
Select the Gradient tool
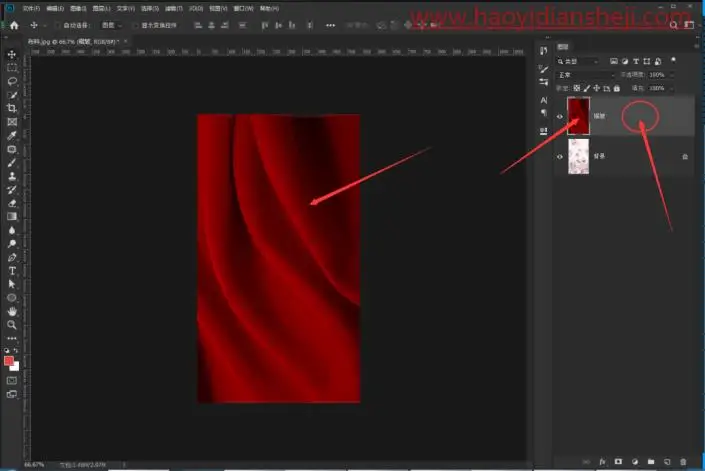[x=12, y=217]
